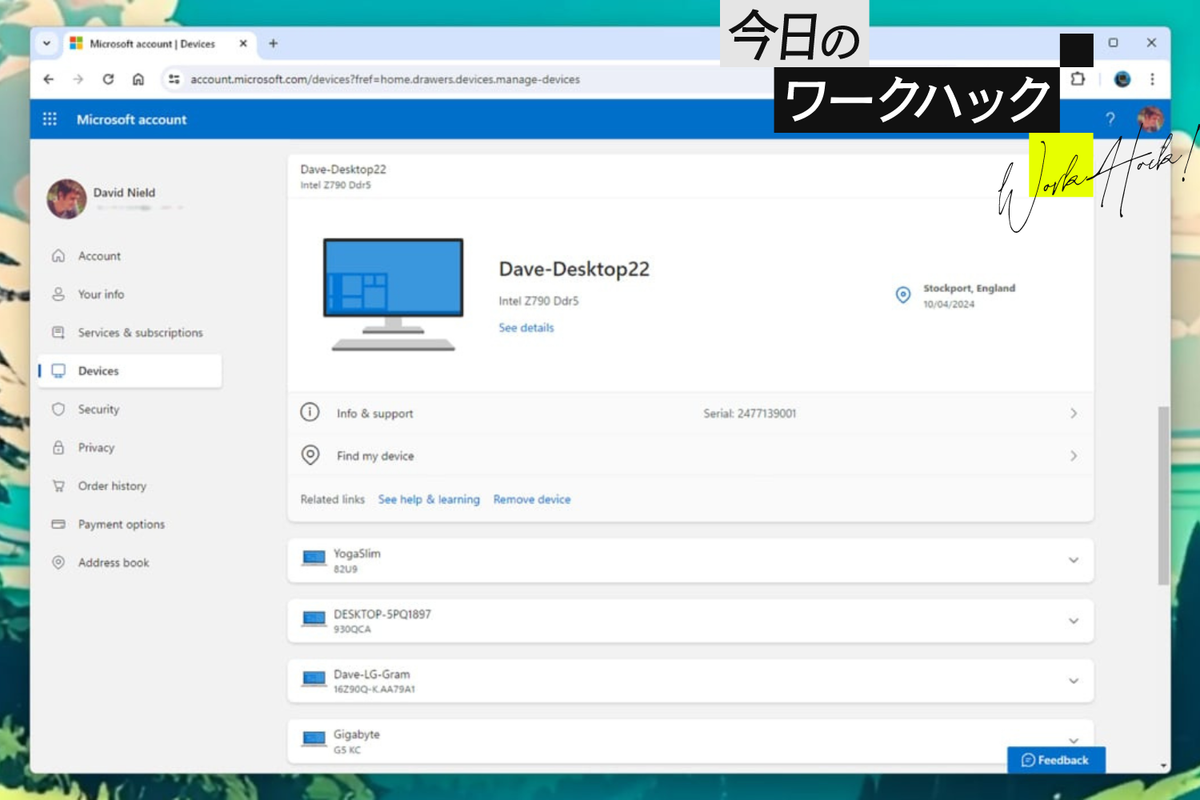Image resolution: width=1200 pixels, height=800 pixels.
Task: Click the browser reload page icon
Action: pos(108,79)
